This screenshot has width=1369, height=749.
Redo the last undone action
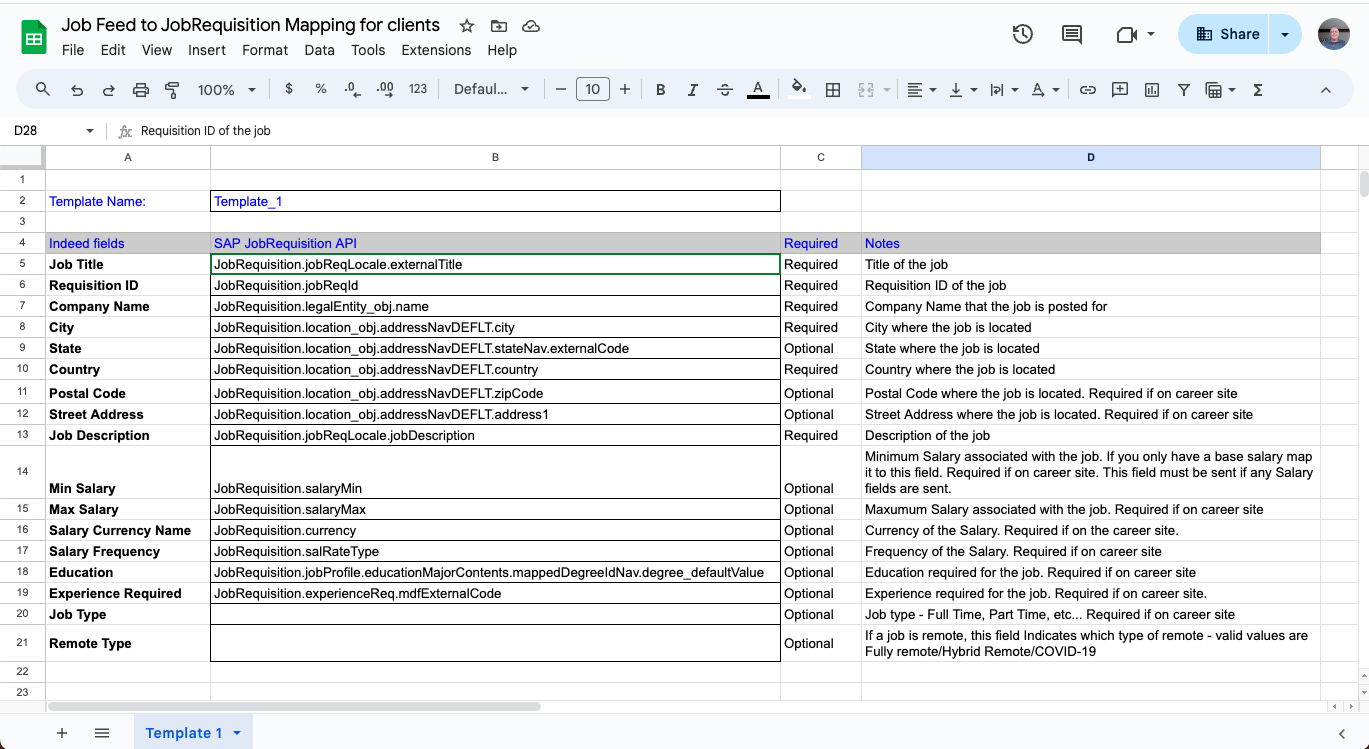click(109, 89)
